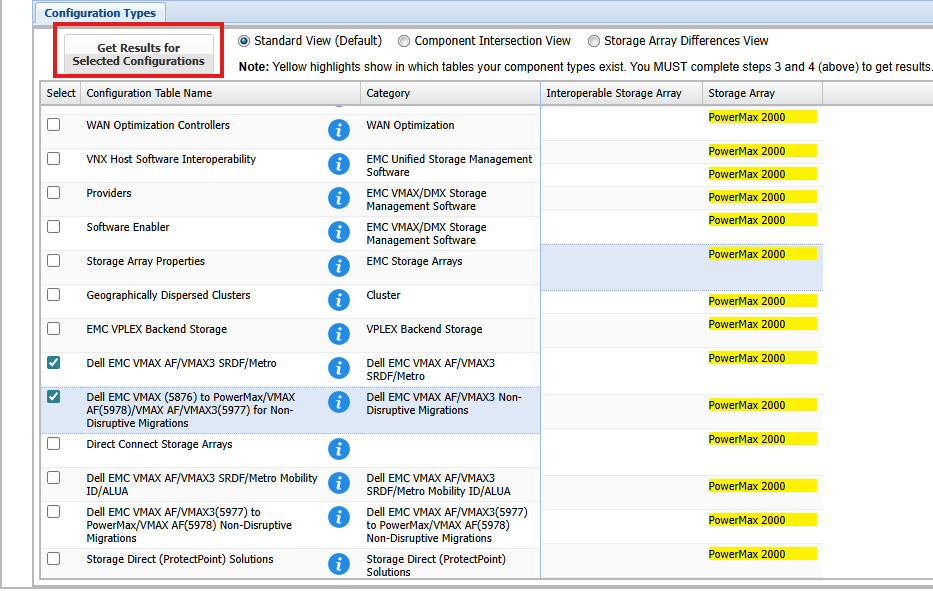Show info for Providers row
The width and height of the screenshot is (933, 591).
tap(339, 198)
